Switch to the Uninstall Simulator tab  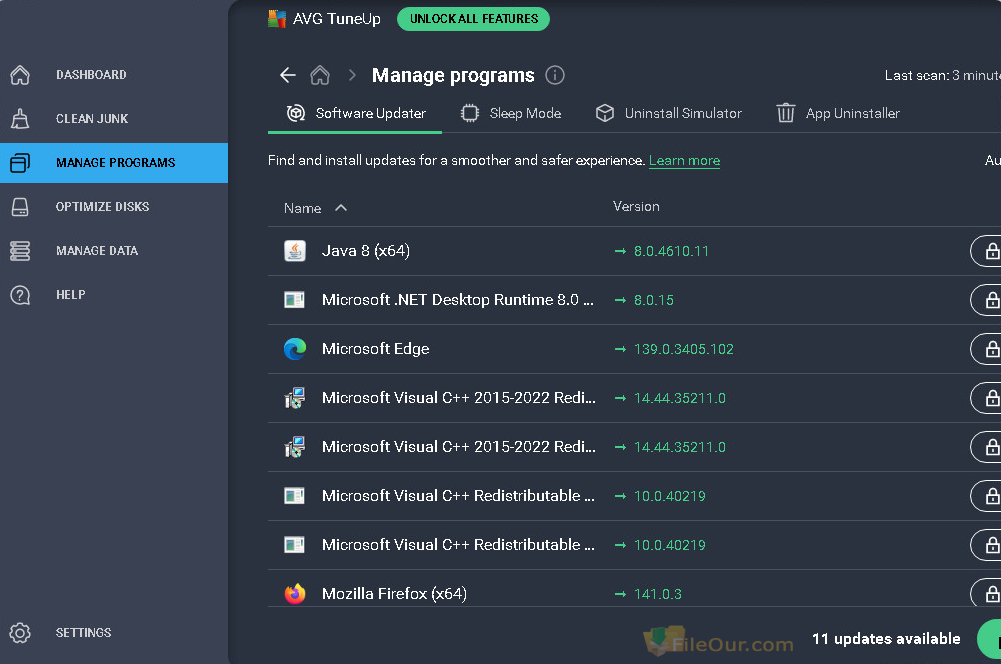coord(668,114)
